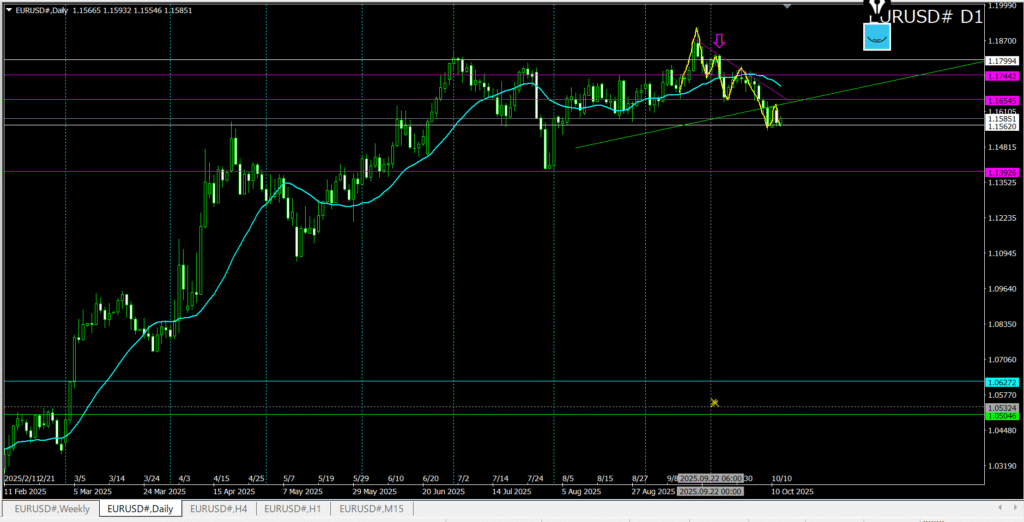Click the magenta down arrow marker
The width and height of the screenshot is (1024, 522).
(x=719, y=41)
